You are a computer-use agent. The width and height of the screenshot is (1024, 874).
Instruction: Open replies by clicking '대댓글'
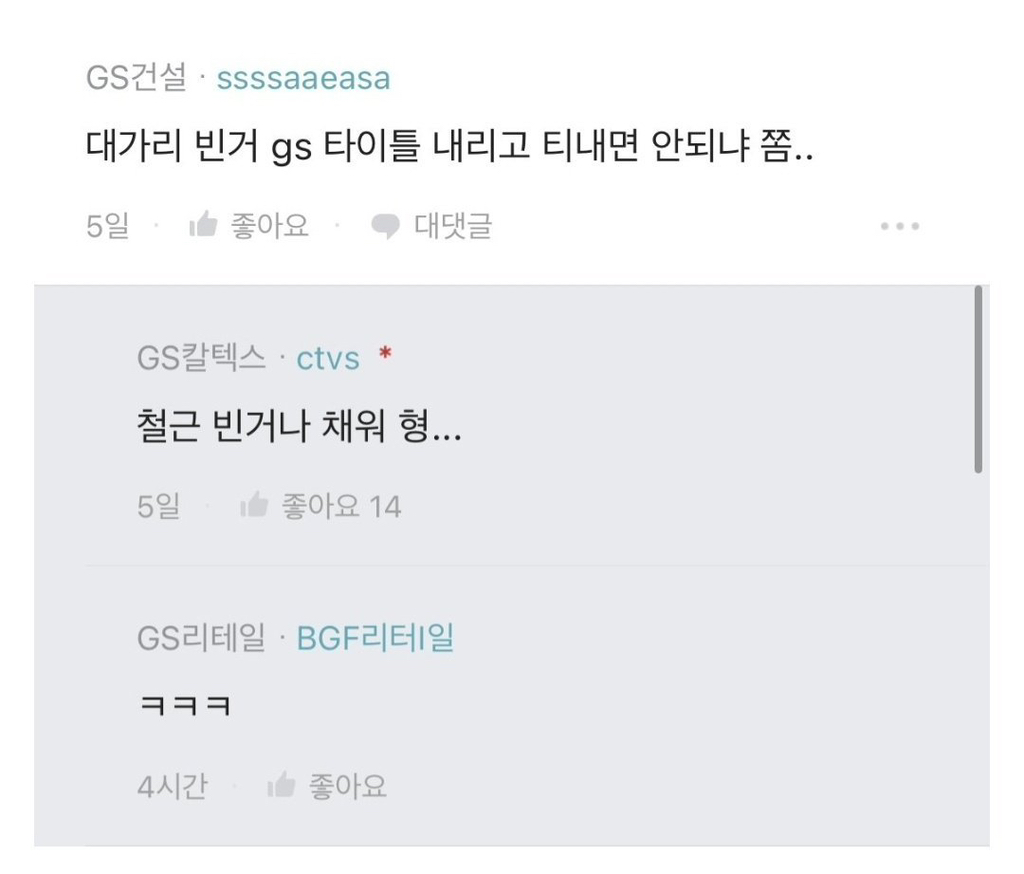(451, 225)
